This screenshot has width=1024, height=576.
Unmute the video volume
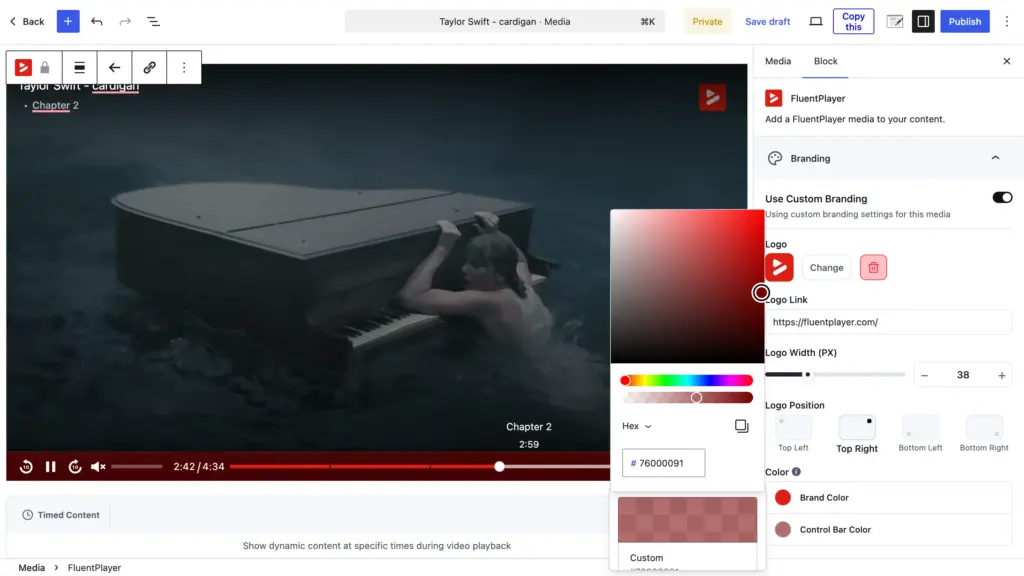tap(98, 466)
